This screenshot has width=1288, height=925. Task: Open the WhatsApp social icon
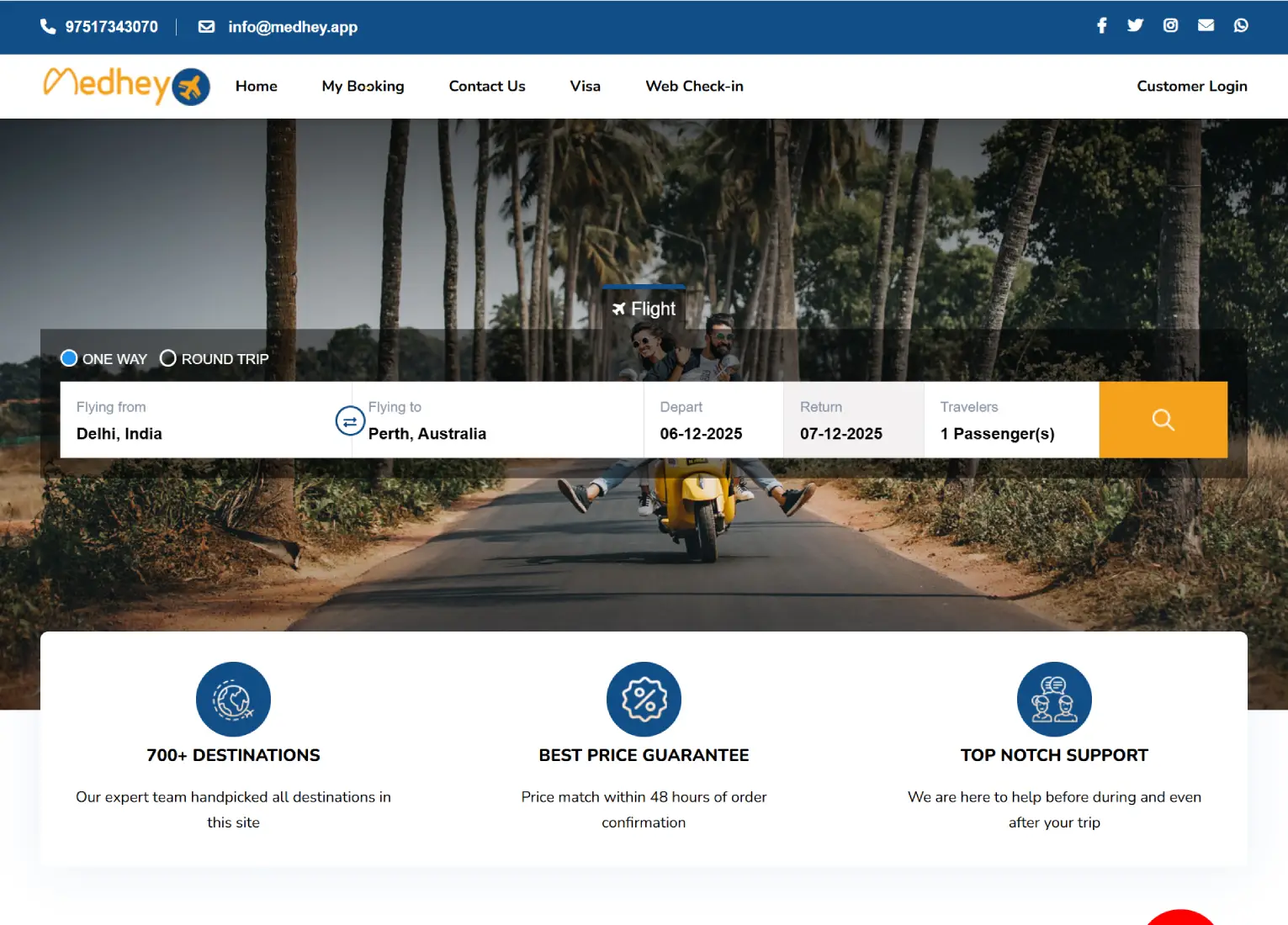click(1241, 26)
